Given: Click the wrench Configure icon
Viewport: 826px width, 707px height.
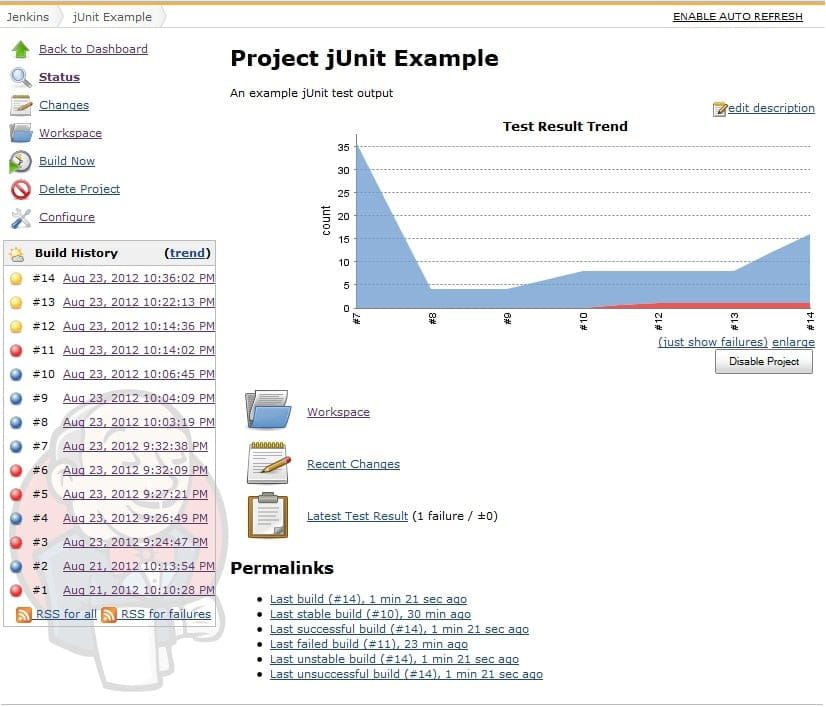Looking at the screenshot, I should tap(20, 217).
